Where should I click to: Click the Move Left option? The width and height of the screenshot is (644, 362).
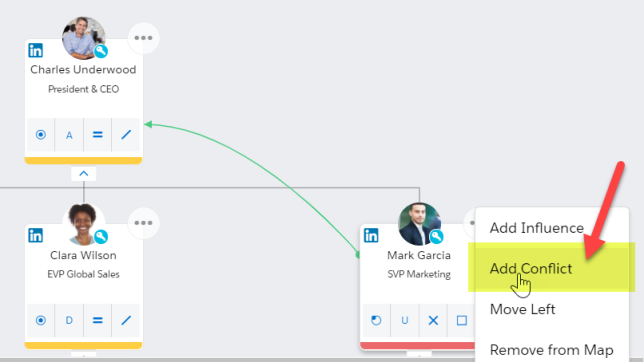522,309
